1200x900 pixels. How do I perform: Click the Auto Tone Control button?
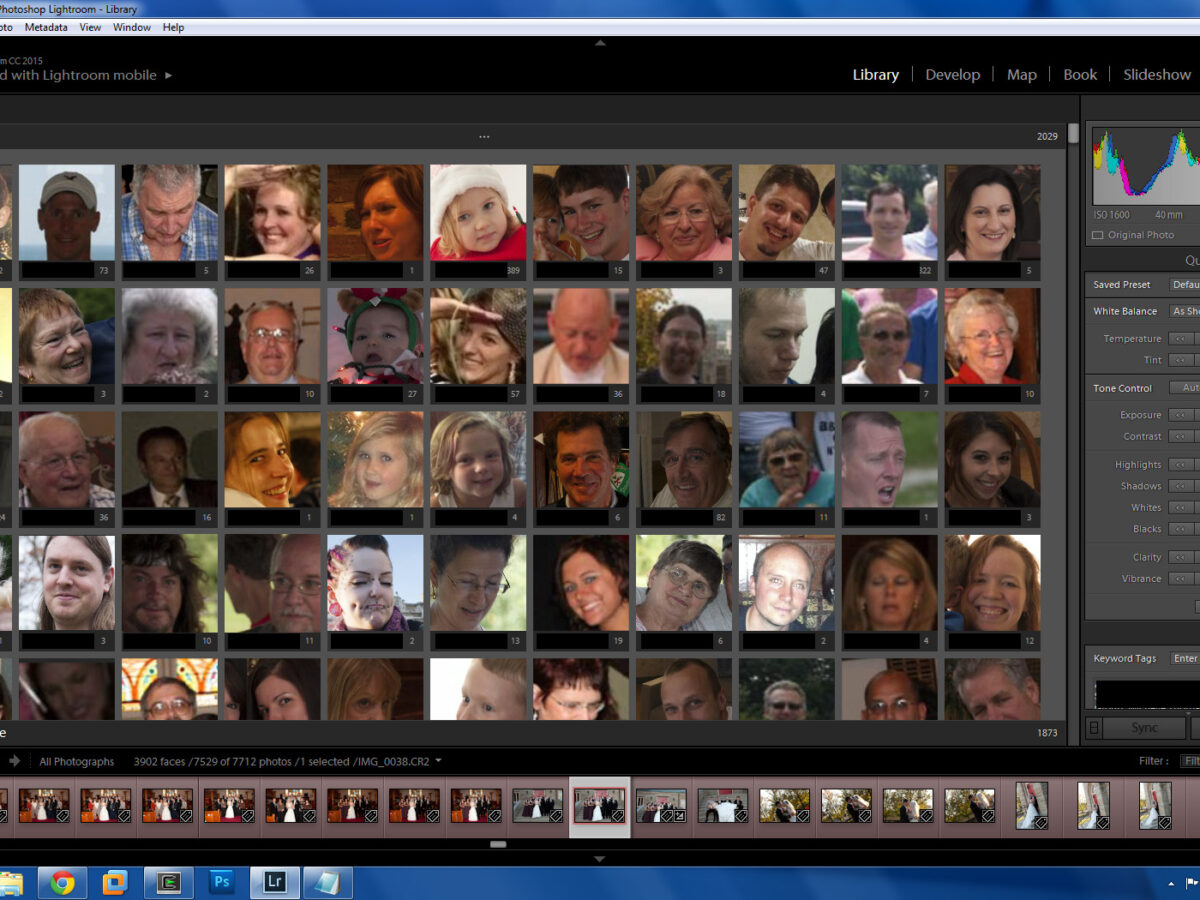[1187, 388]
